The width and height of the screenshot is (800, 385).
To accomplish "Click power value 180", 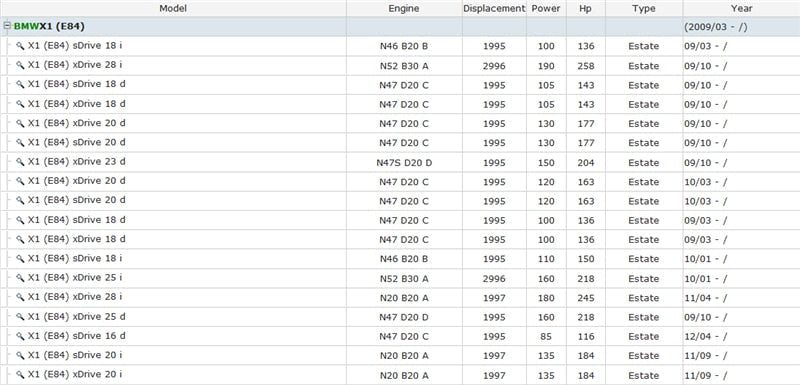I will [546, 298].
